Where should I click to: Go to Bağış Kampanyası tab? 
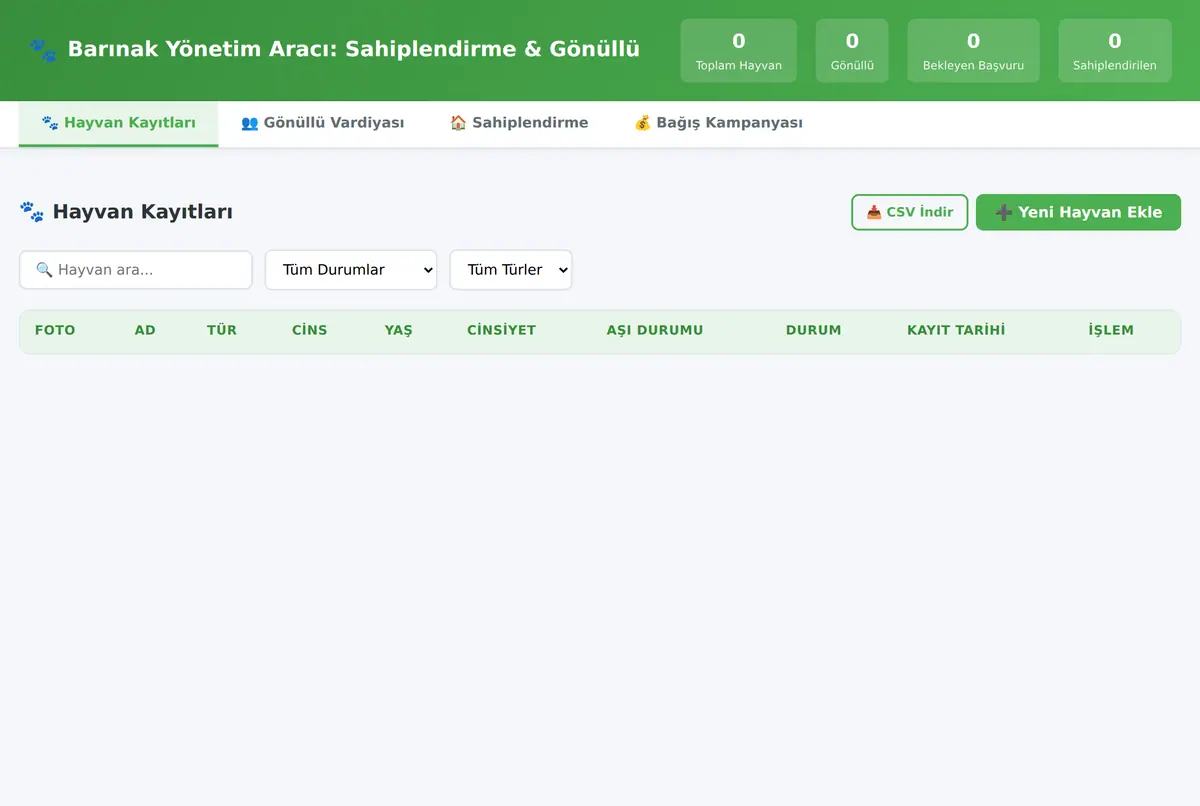click(718, 123)
